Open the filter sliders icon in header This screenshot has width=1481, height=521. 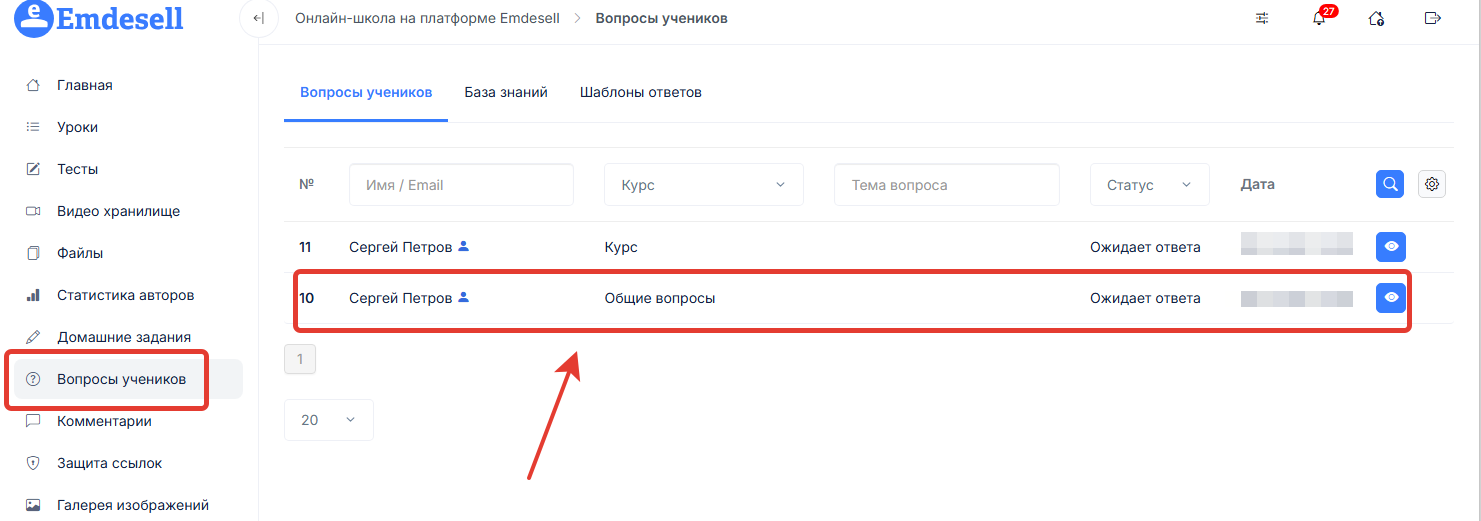[1262, 19]
